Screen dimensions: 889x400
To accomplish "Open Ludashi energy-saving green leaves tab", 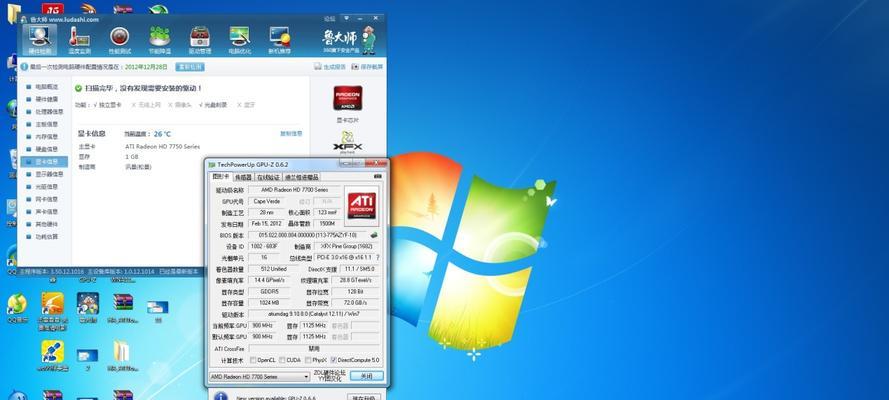I will pyautogui.click(x=159, y=40).
